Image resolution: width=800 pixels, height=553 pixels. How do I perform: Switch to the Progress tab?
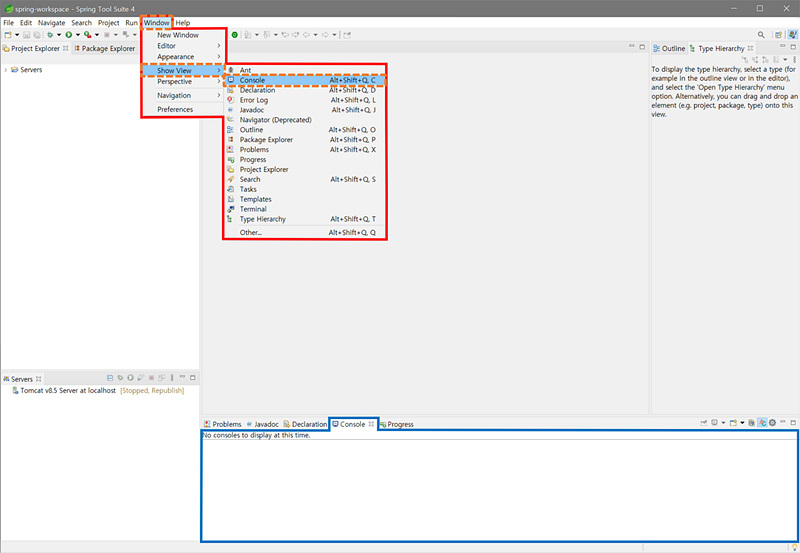point(396,424)
